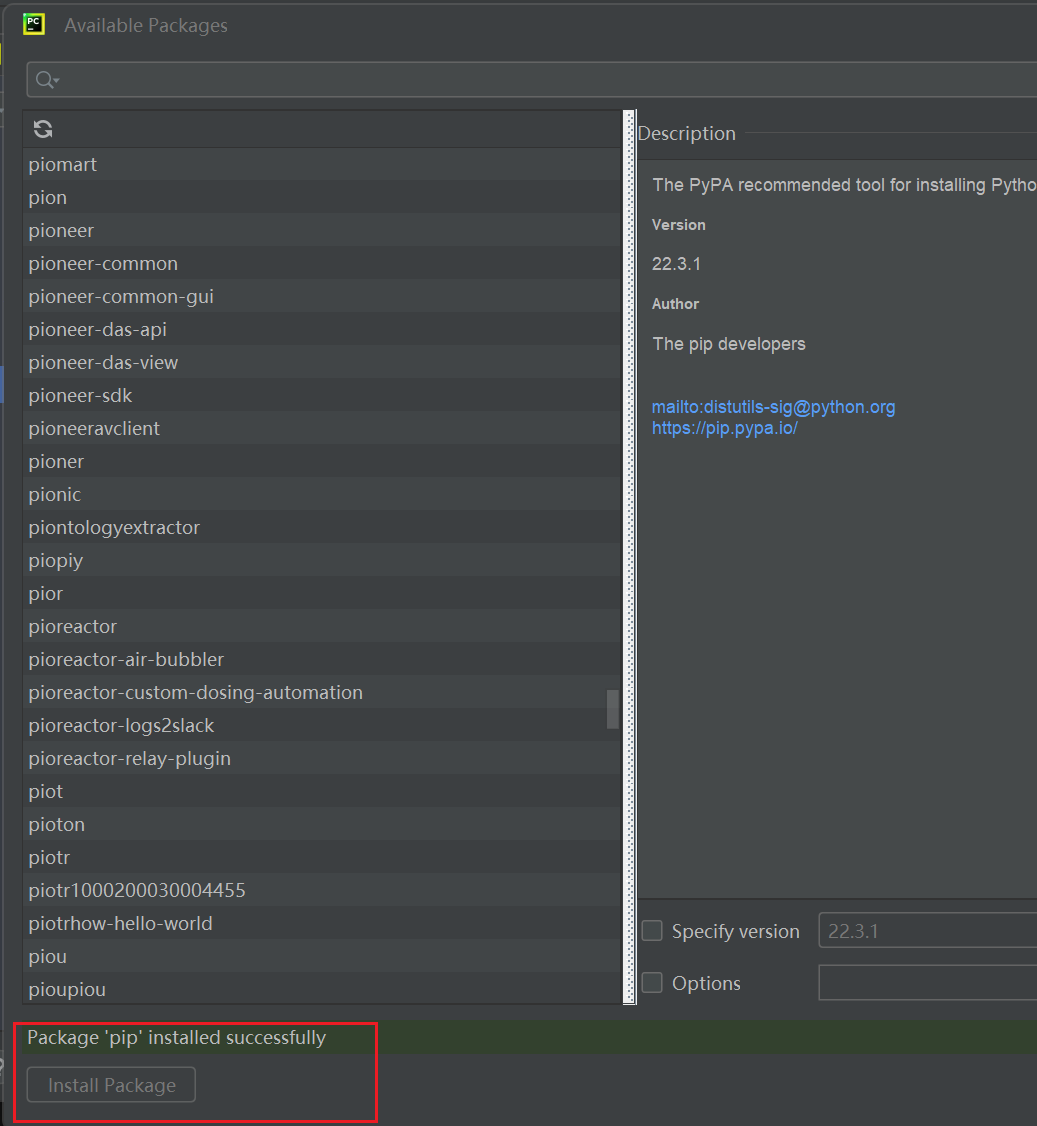Select the pioneer package

click(61, 230)
